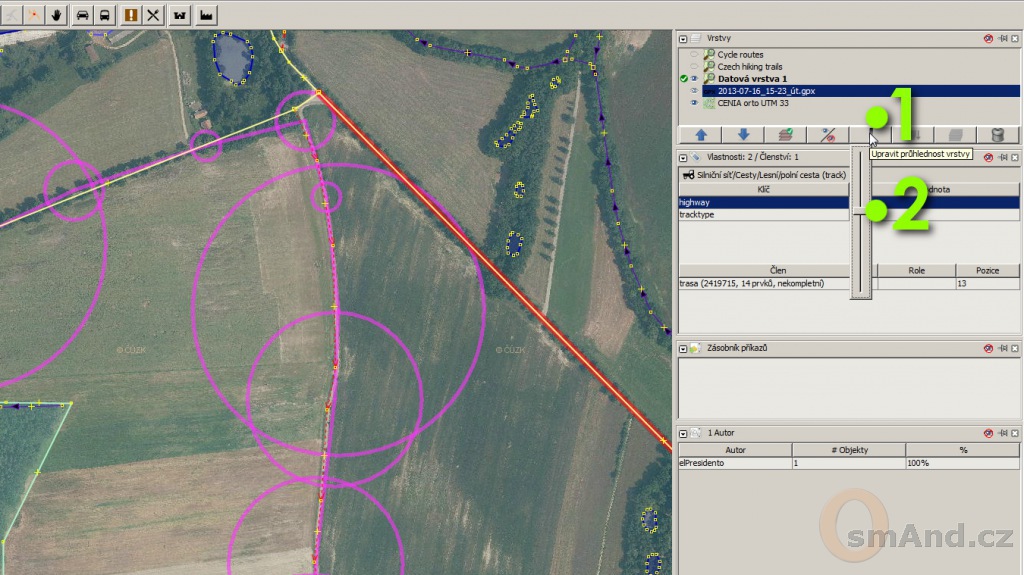Choose the brown exclamation information preset

click(x=131, y=14)
